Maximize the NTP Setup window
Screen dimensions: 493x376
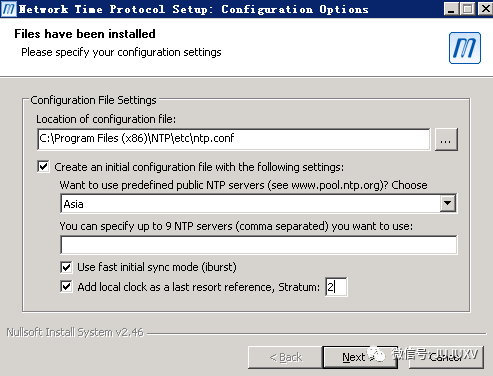(x=468, y=9)
